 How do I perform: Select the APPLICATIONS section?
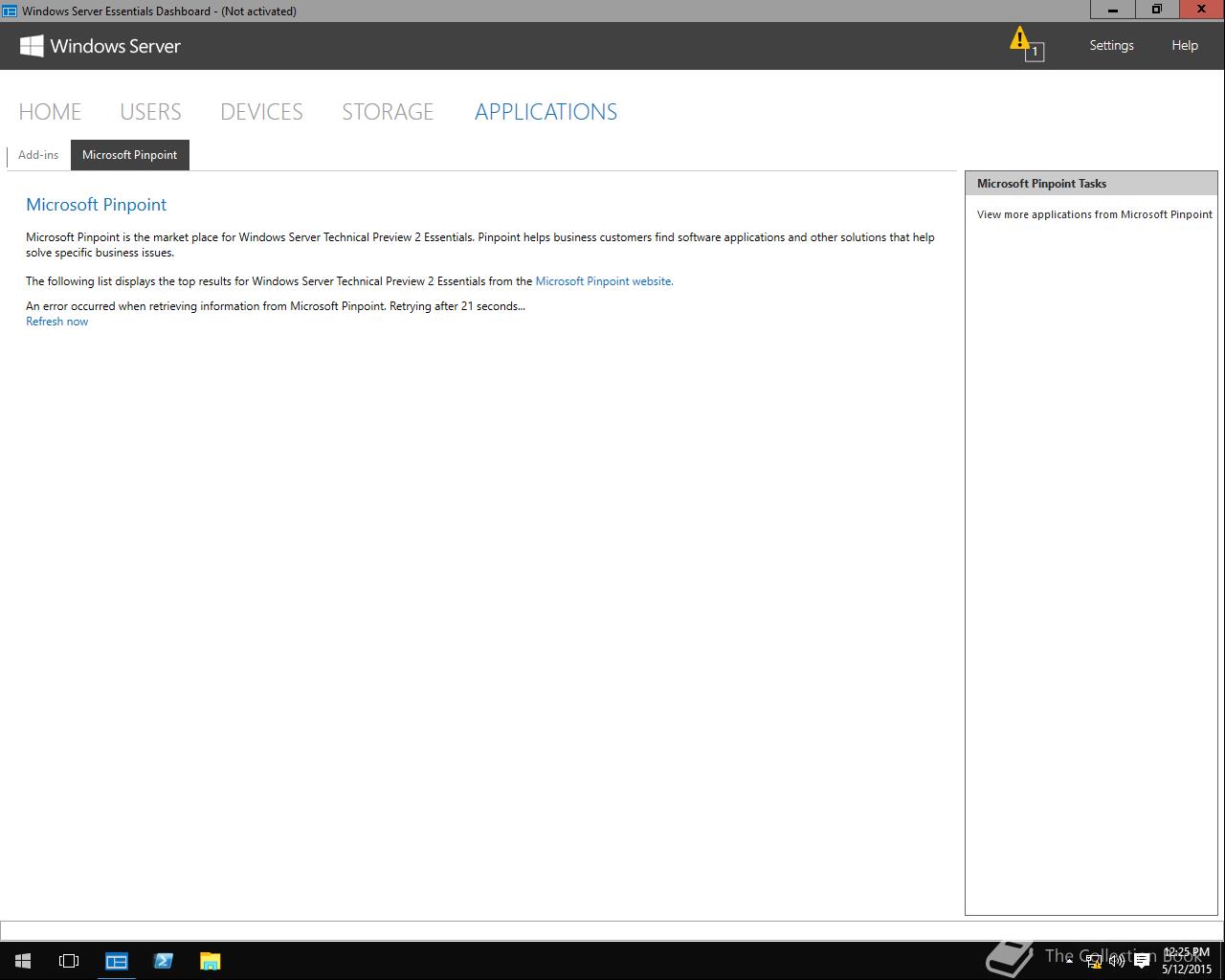pos(546,112)
